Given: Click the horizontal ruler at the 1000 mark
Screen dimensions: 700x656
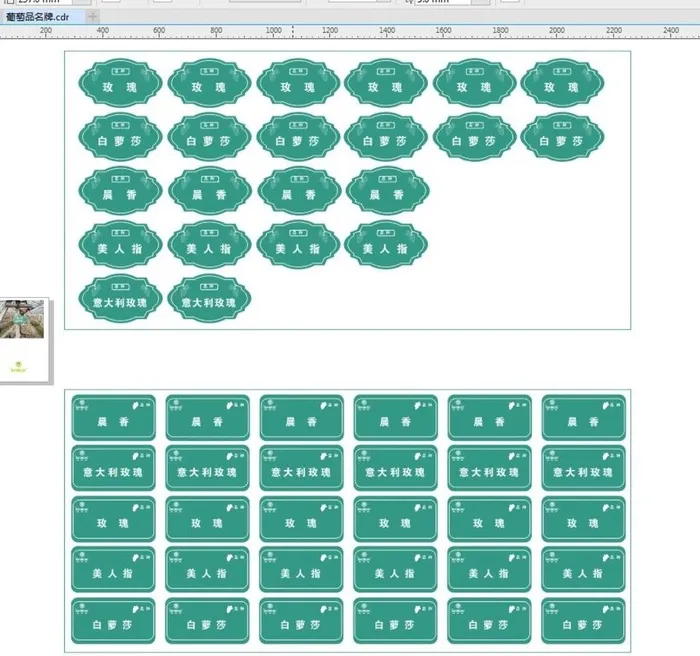Looking at the screenshot, I should pos(273,32).
